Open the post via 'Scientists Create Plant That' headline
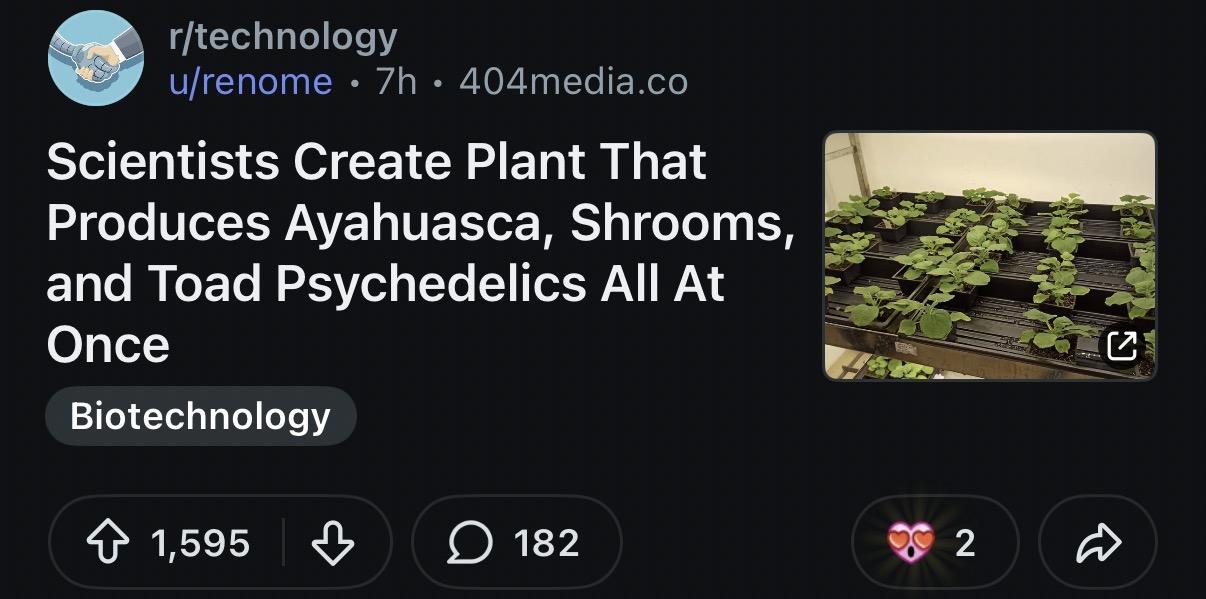This screenshot has height=599, width=1206. coord(376,163)
